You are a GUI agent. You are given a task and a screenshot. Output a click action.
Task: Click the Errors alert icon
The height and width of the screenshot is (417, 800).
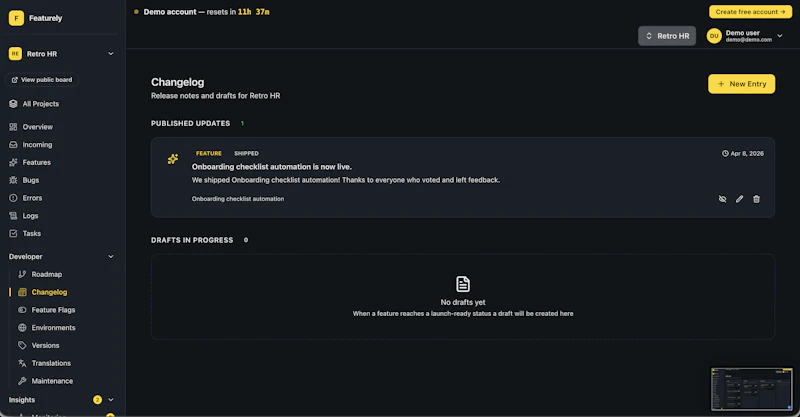(x=13, y=198)
